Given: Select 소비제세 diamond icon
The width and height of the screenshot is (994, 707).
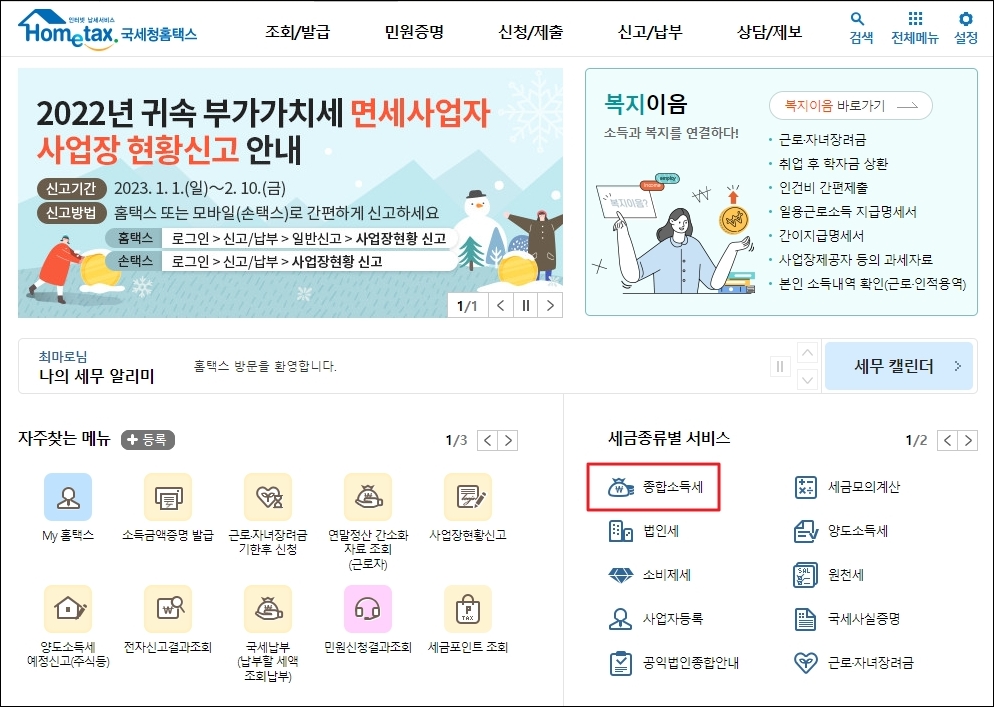Looking at the screenshot, I should click(621, 575).
